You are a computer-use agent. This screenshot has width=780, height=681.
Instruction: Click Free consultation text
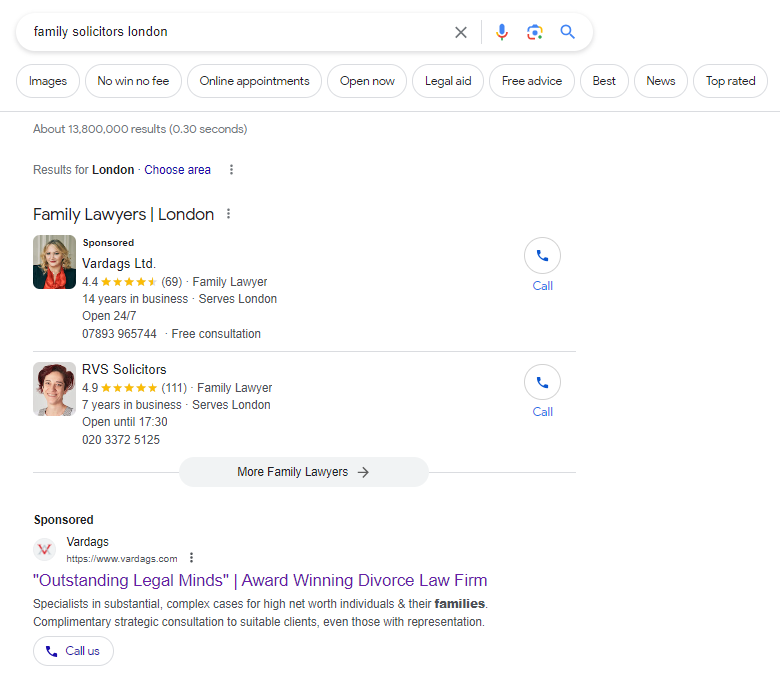point(216,334)
